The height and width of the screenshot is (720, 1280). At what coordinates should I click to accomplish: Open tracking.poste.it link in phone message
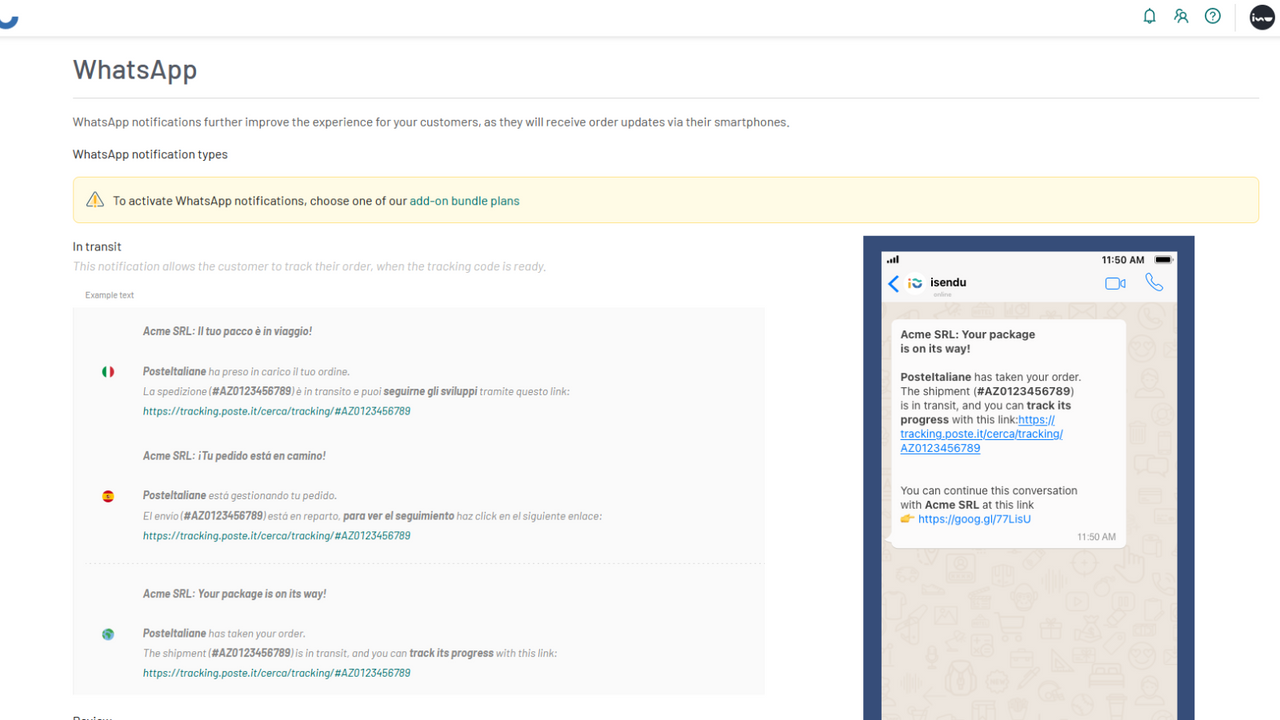(981, 434)
